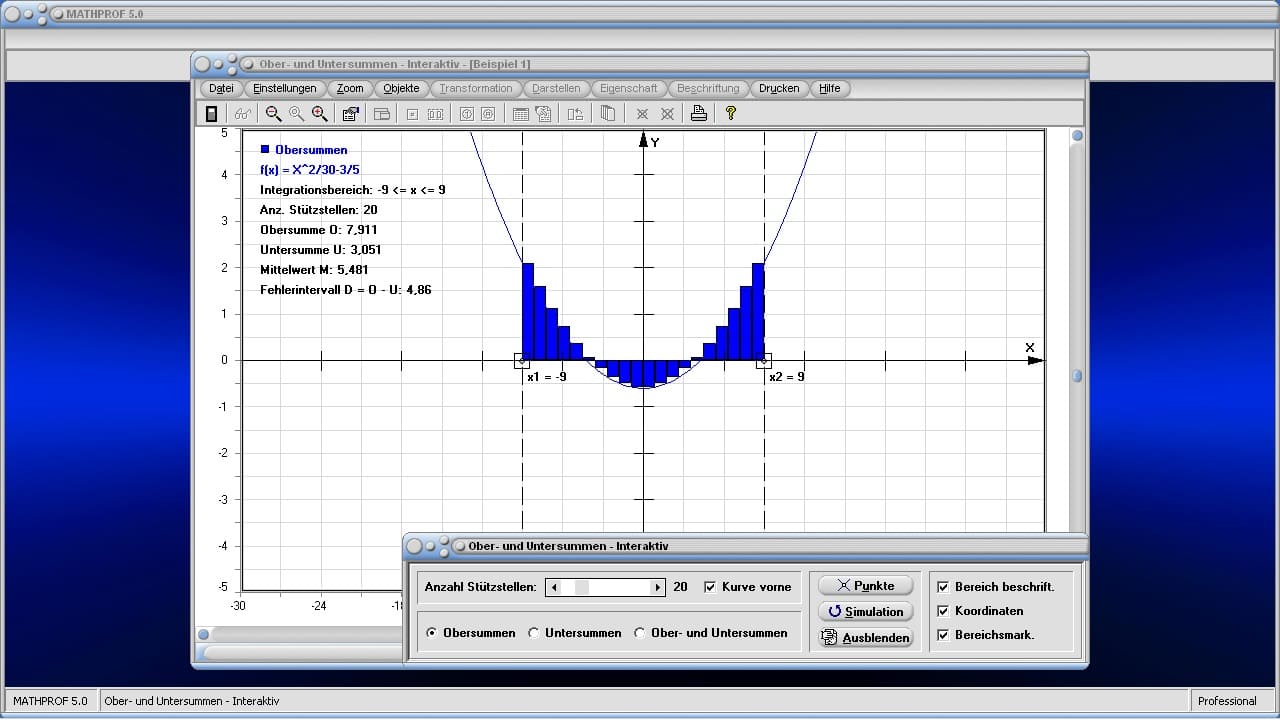Decrease Stützstellen with left arrow
Viewport: 1280px width, 720px height.
[554, 587]
